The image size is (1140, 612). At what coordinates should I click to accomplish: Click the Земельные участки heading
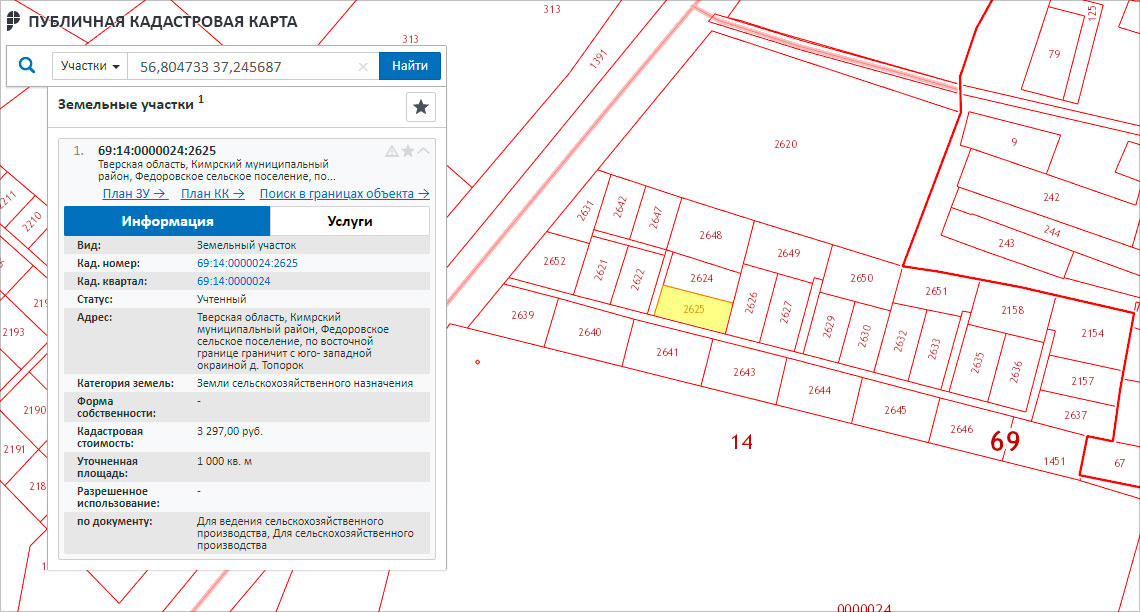tap(126, 105)
